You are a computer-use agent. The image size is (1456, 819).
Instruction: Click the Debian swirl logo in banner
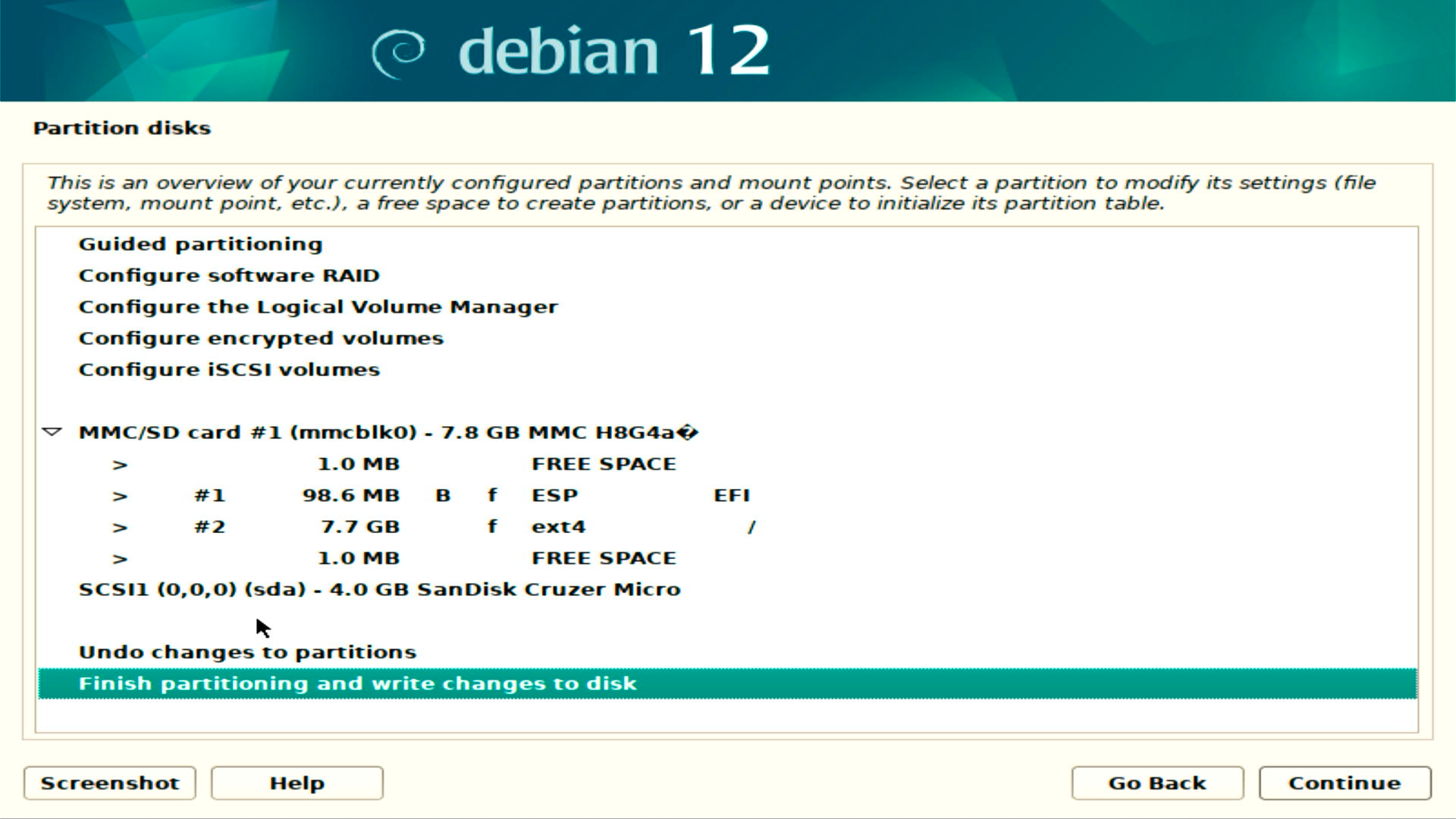(398, 53)
